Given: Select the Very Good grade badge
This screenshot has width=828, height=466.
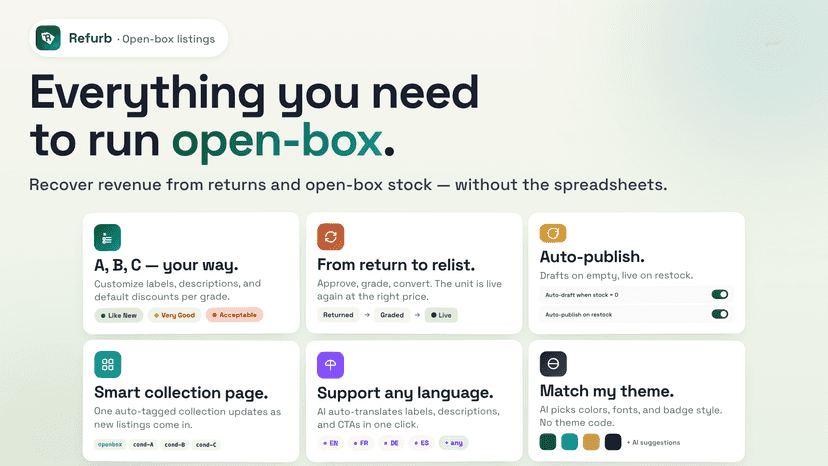Looking at the screenshot, I should click(174, 315).
